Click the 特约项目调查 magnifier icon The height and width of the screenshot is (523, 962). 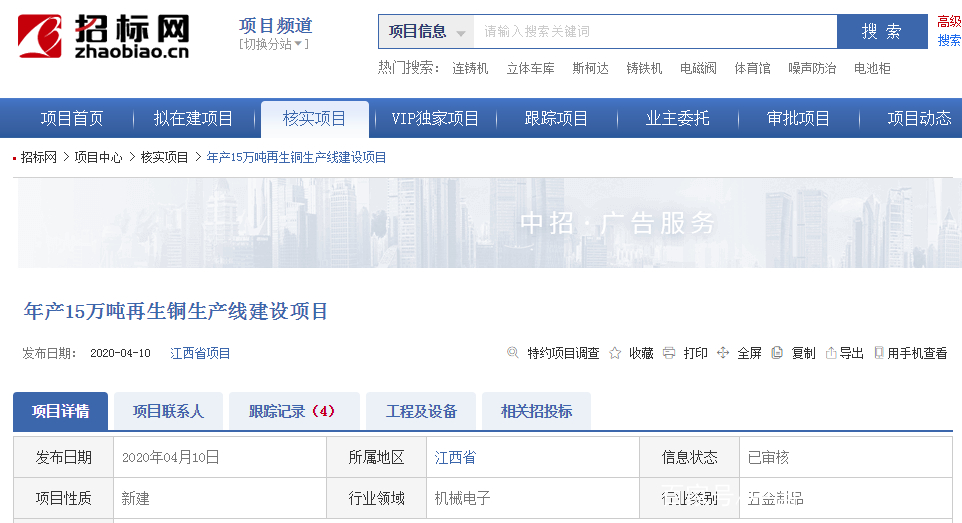[x=513, y=353]
